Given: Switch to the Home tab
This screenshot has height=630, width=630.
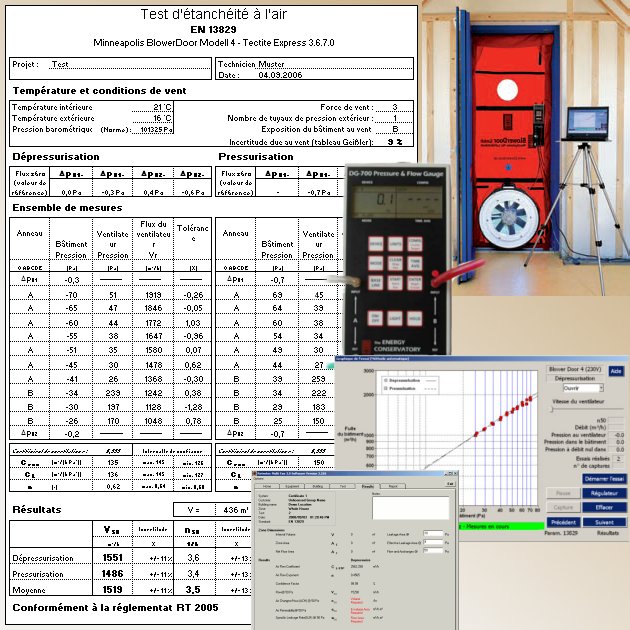Looking at the screenshot, I should (x=267, y=486).
